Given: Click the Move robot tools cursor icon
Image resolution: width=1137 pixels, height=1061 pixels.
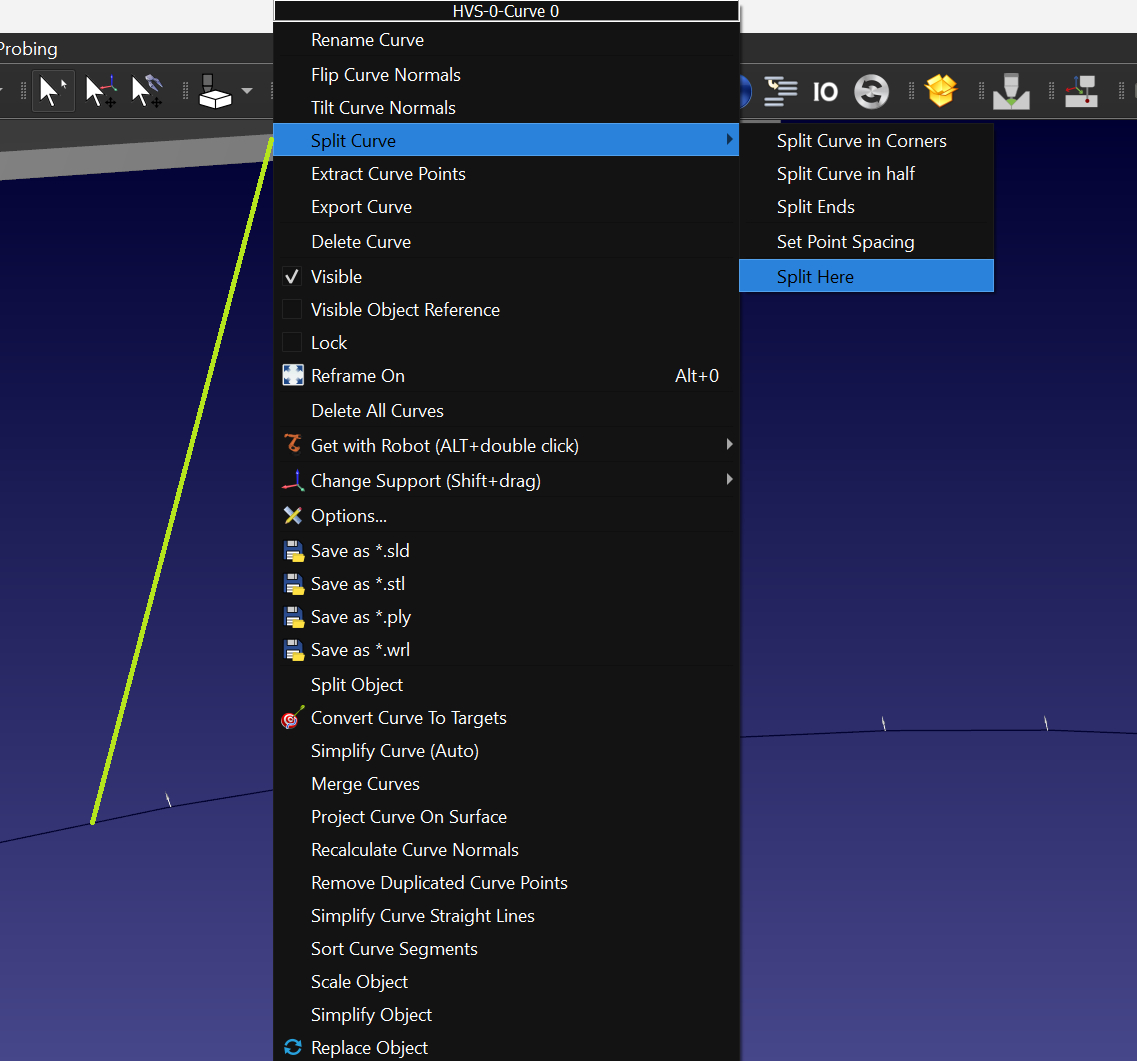Looking at the screenshot, I should click(147, 91).
